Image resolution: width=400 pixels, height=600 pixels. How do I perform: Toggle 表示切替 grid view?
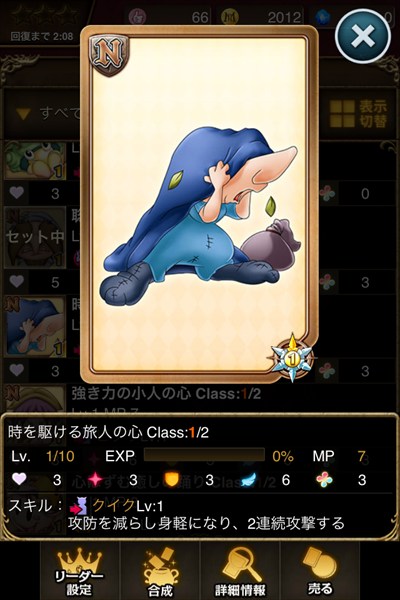(x=359, y=114)
